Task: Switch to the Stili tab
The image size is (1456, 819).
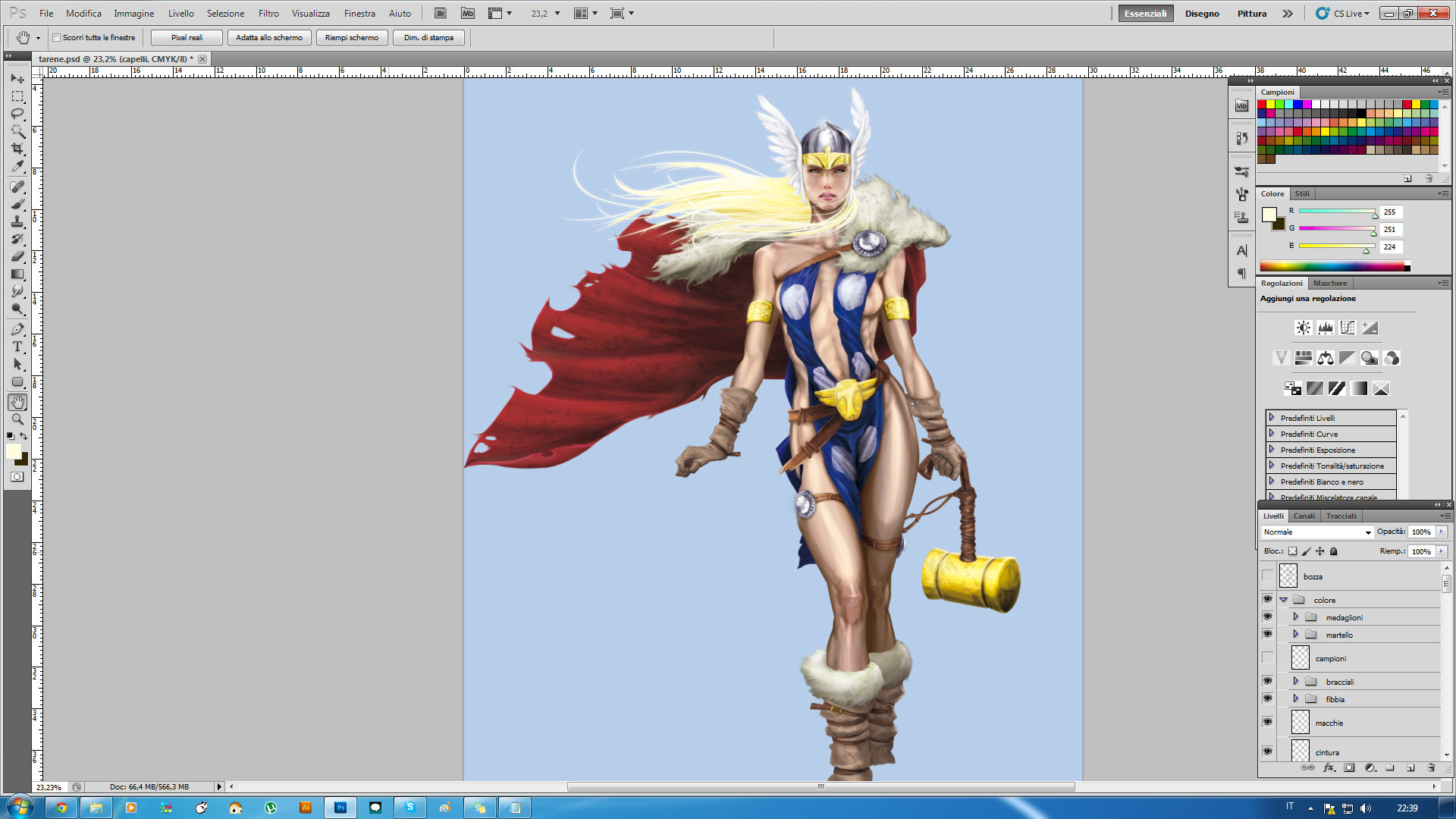Action: pyautogui.click(x=1302, y=193)
